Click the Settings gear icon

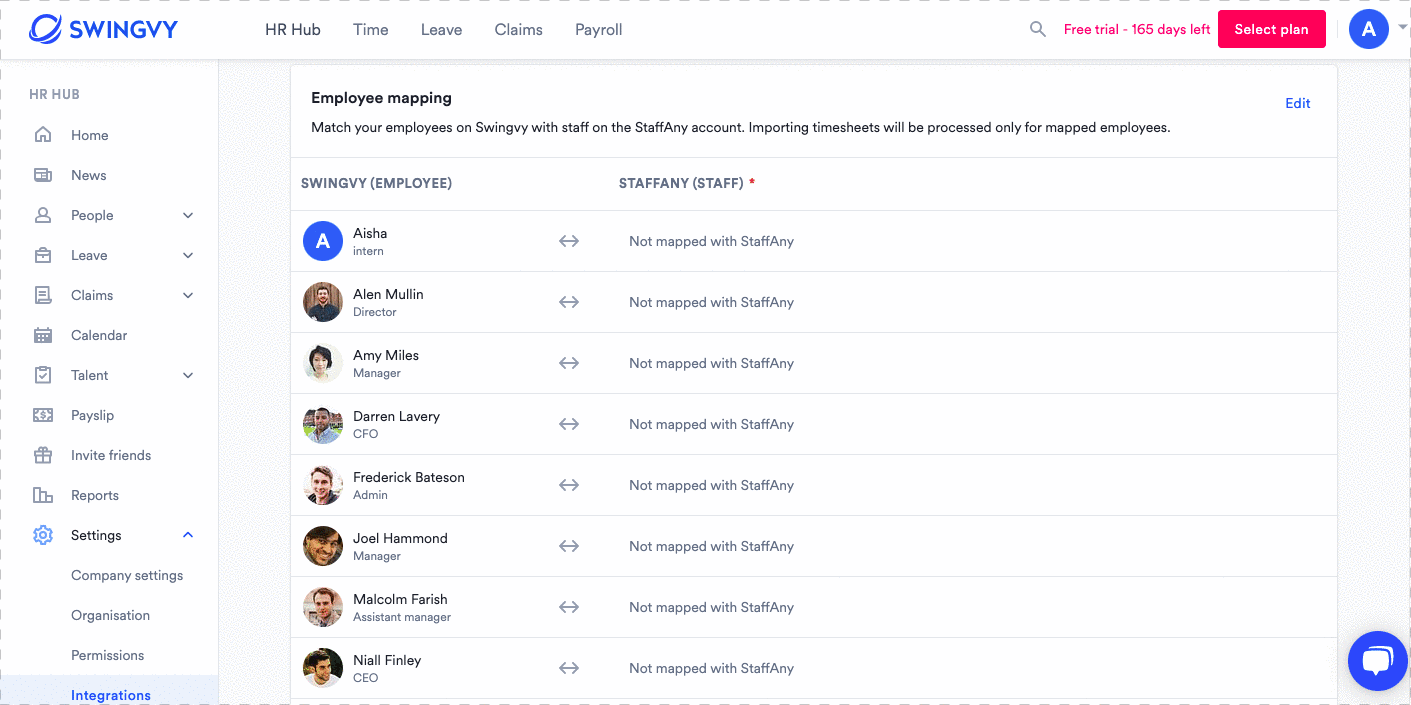click(43, 535)
